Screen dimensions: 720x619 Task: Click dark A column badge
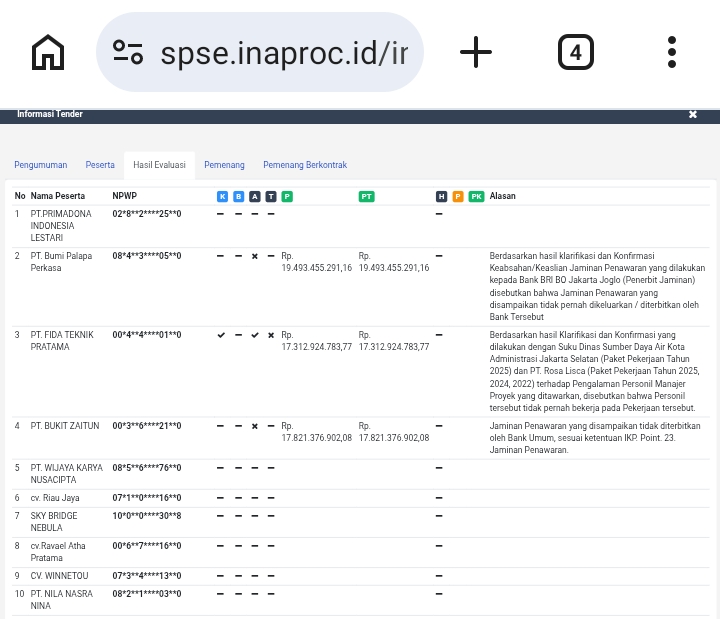pos(254,197)
